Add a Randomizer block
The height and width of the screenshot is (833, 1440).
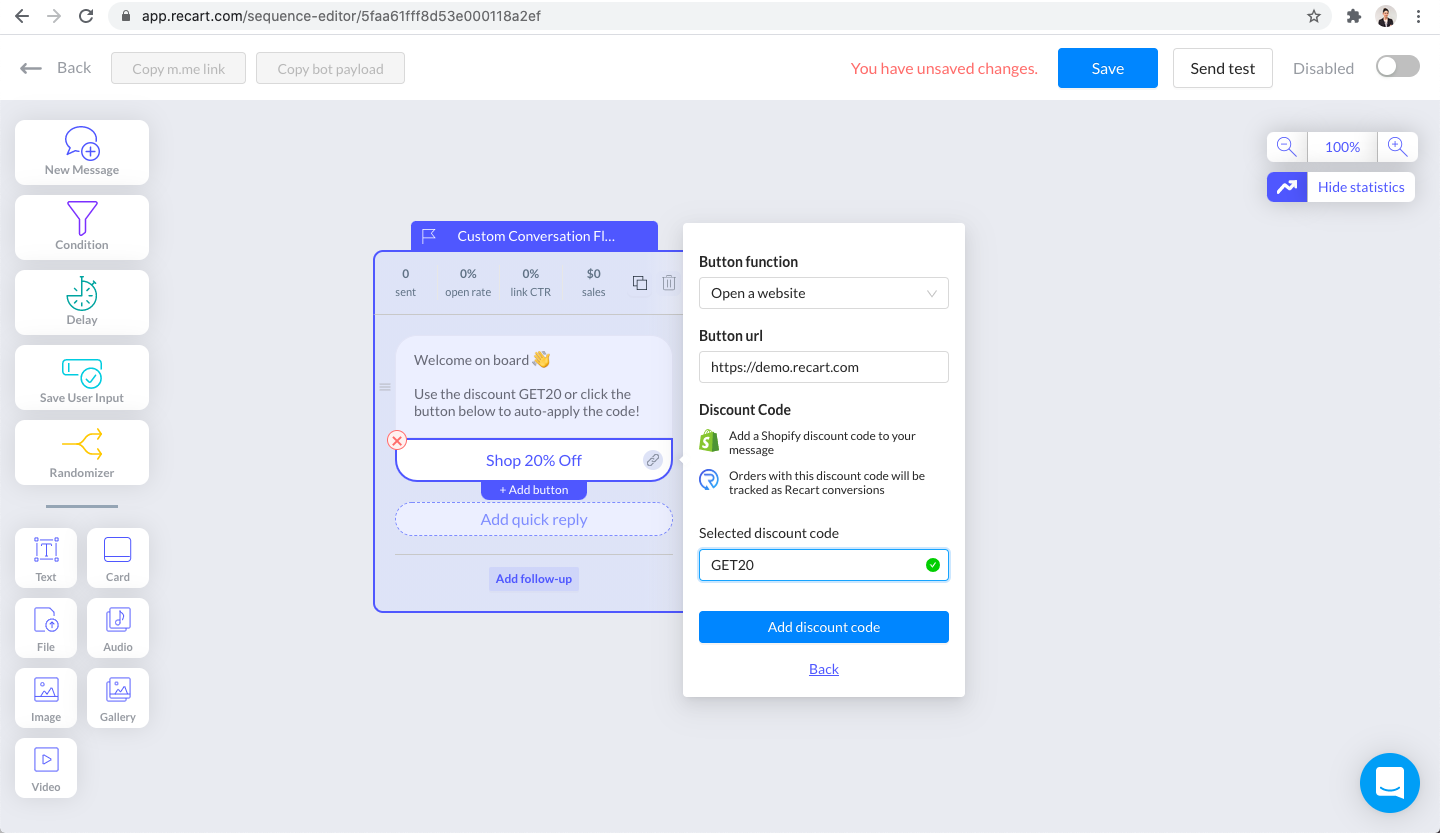82,452
